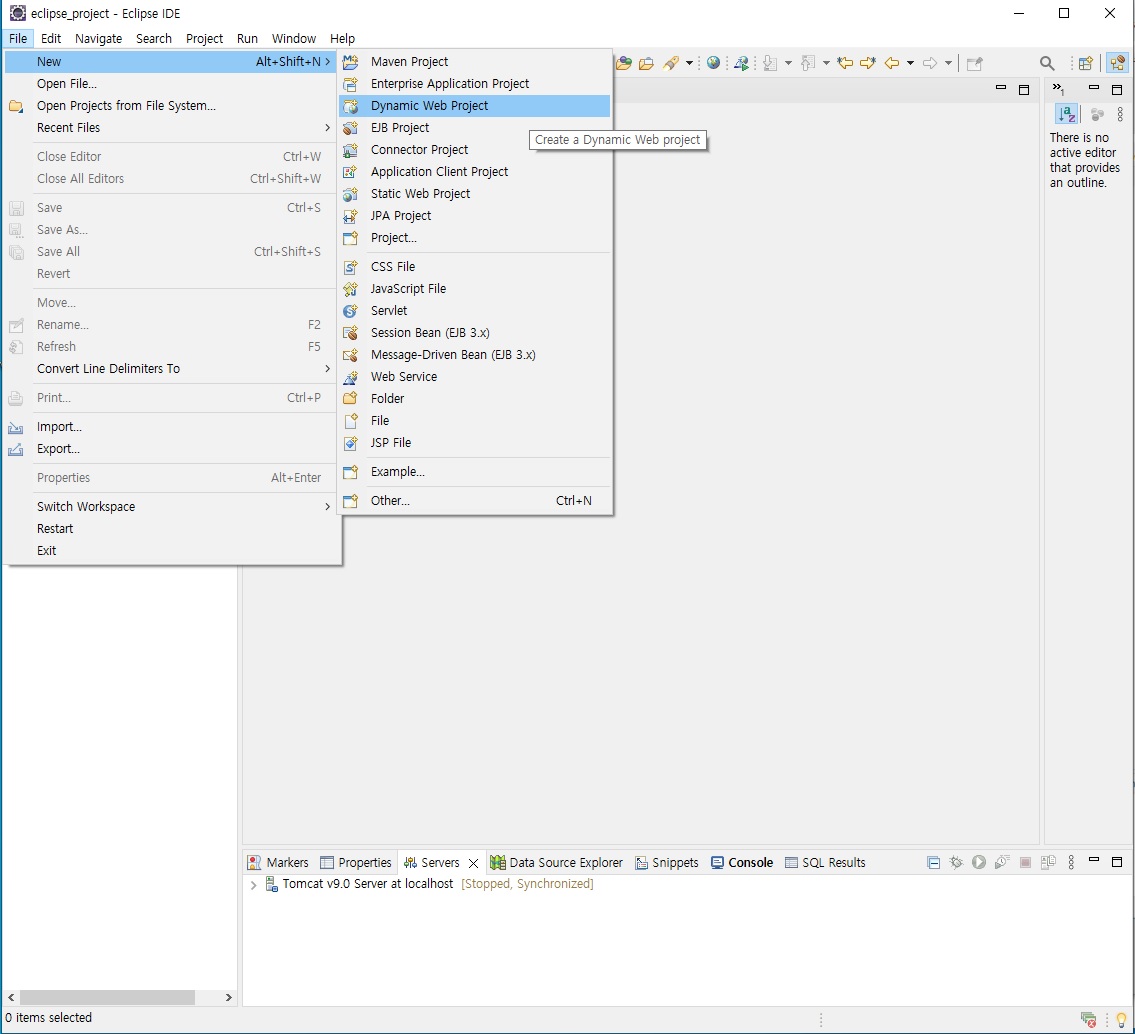Open the Navigate menu

98,38
